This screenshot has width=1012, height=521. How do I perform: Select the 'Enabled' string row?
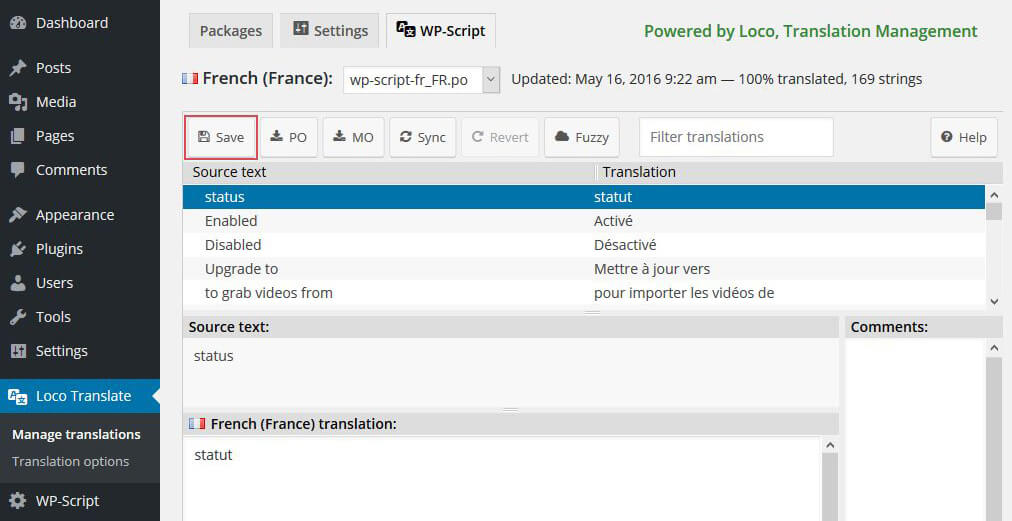point(583,221)
